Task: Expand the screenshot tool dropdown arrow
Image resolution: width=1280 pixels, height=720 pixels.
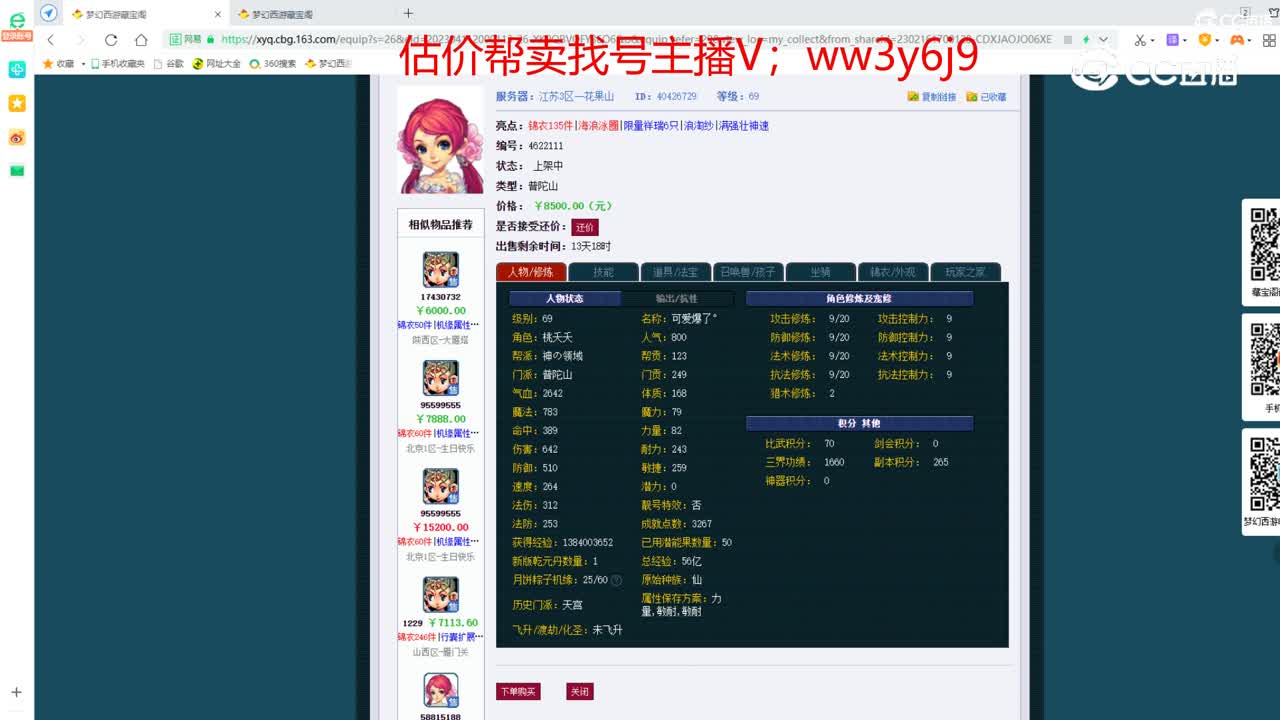Action: pos(1153,41)
